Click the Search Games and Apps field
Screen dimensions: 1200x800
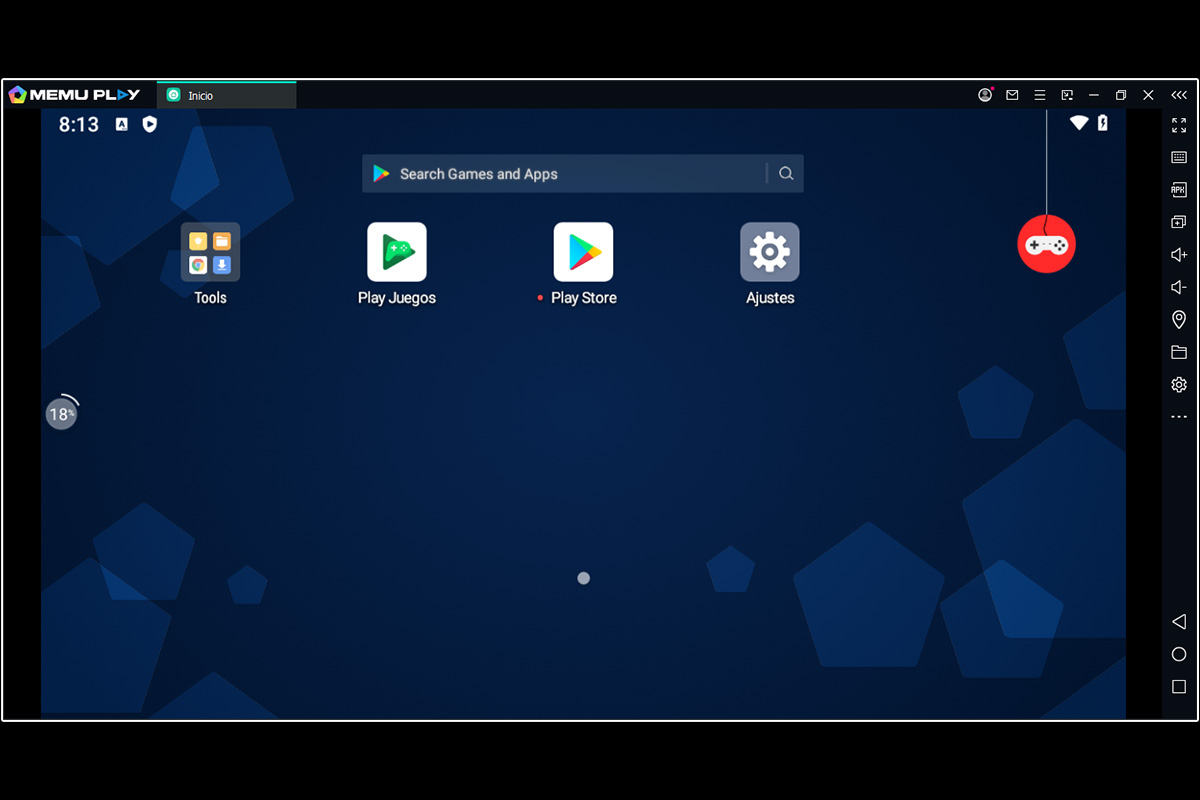pos(583,174)
